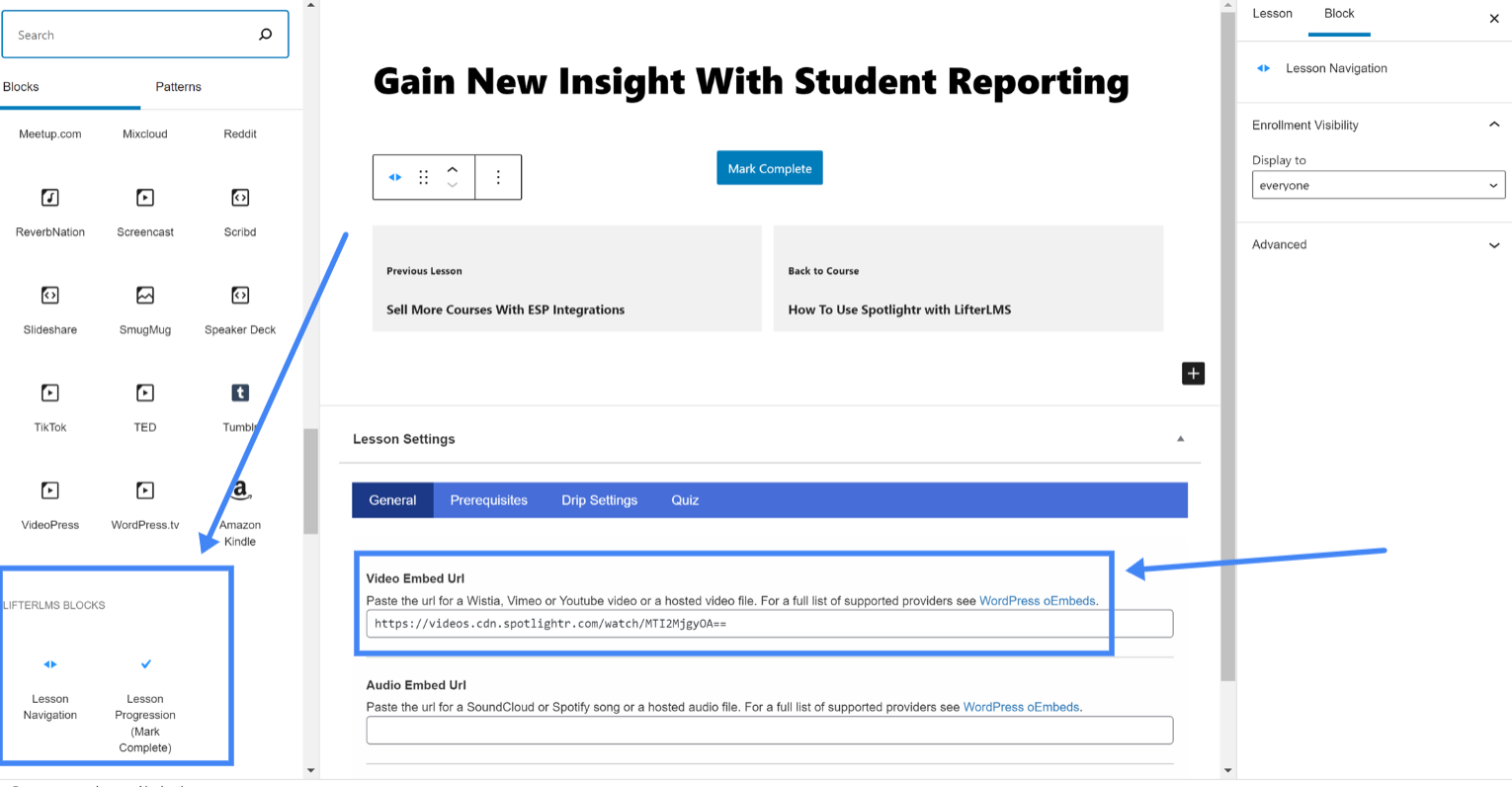
Task: Click the lesson title heading
Action: tap(751, 82)
